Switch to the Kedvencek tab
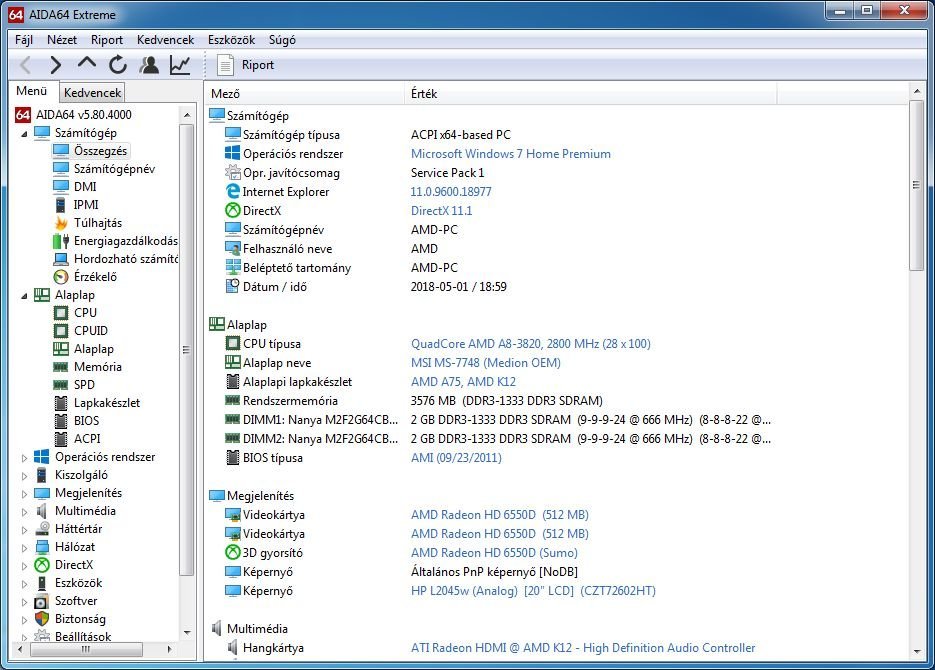The image size is (935, 670). [x=92, y=92]
